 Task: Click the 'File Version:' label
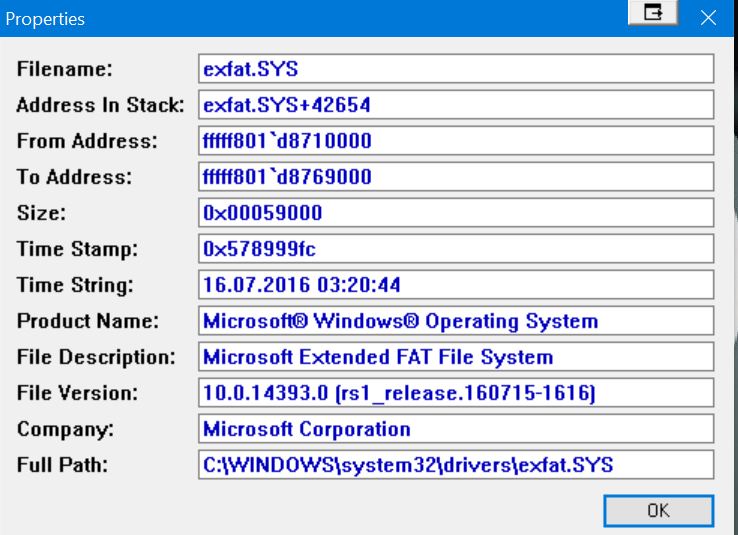coord(77,393)
